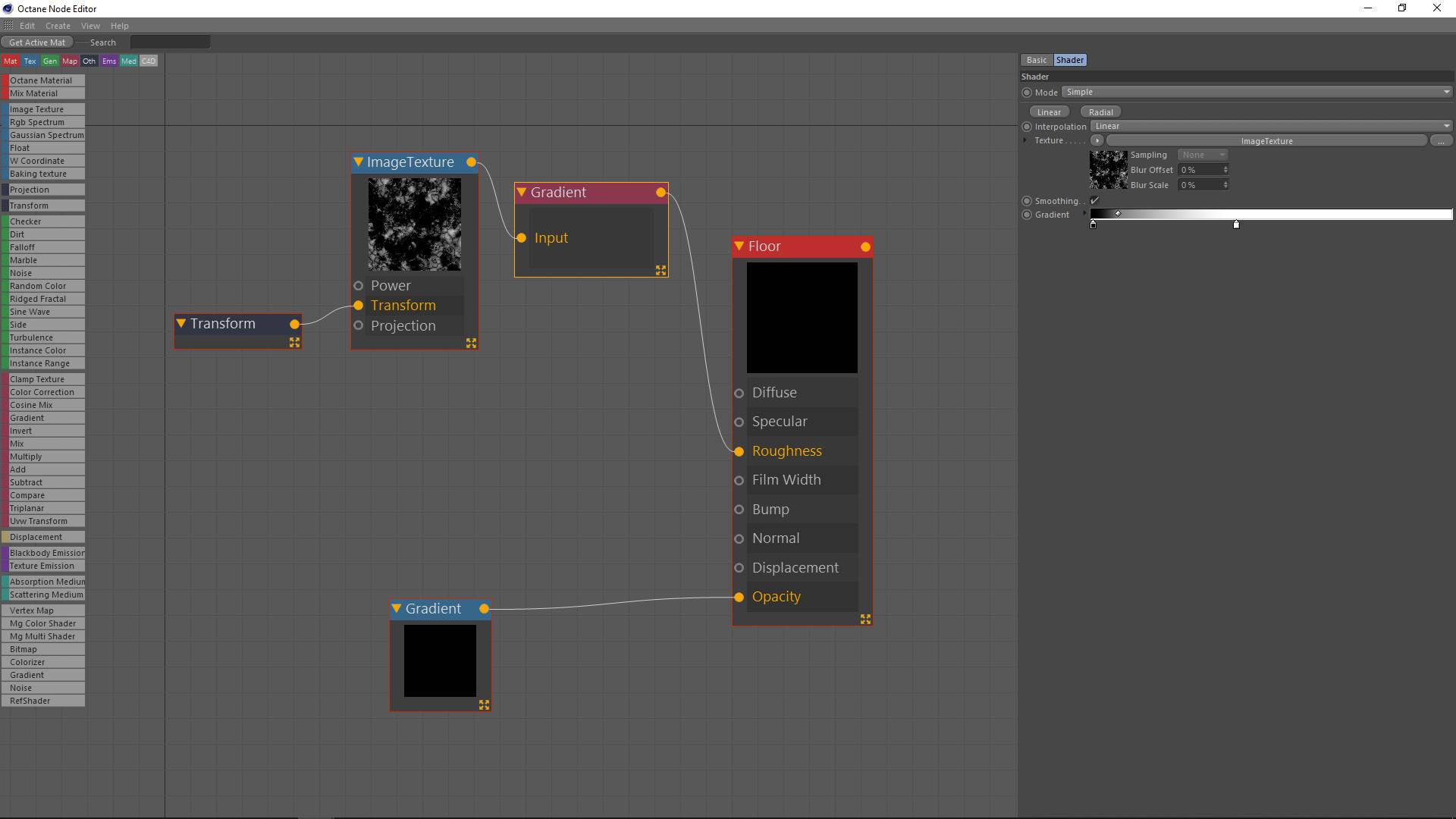This screenshot has height=819, width=1456.
Task: Expand the Texture disclosure triangle
Action: [1025, 141]
